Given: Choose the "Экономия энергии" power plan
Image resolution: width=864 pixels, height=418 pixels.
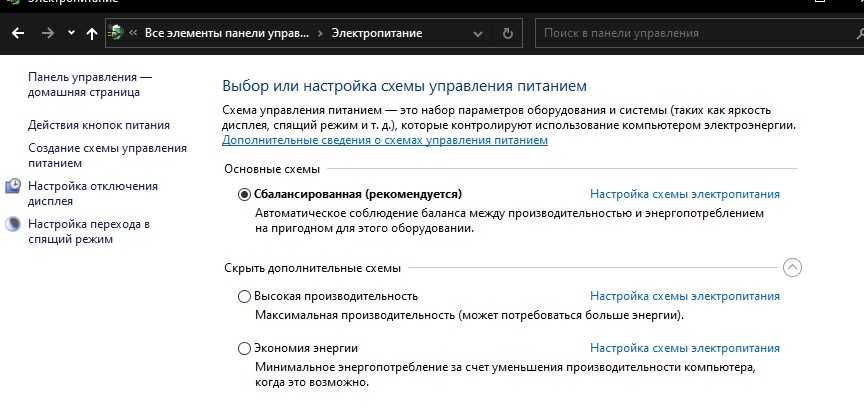Looking at the screenshot, I should coord(245,348).
